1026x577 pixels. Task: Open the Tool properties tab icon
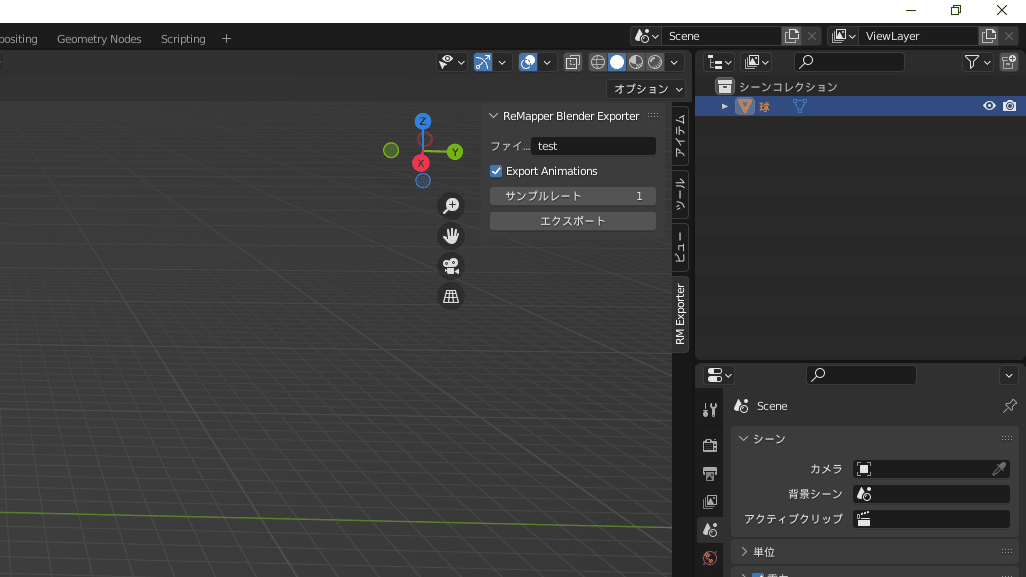(x=710, y=410)
